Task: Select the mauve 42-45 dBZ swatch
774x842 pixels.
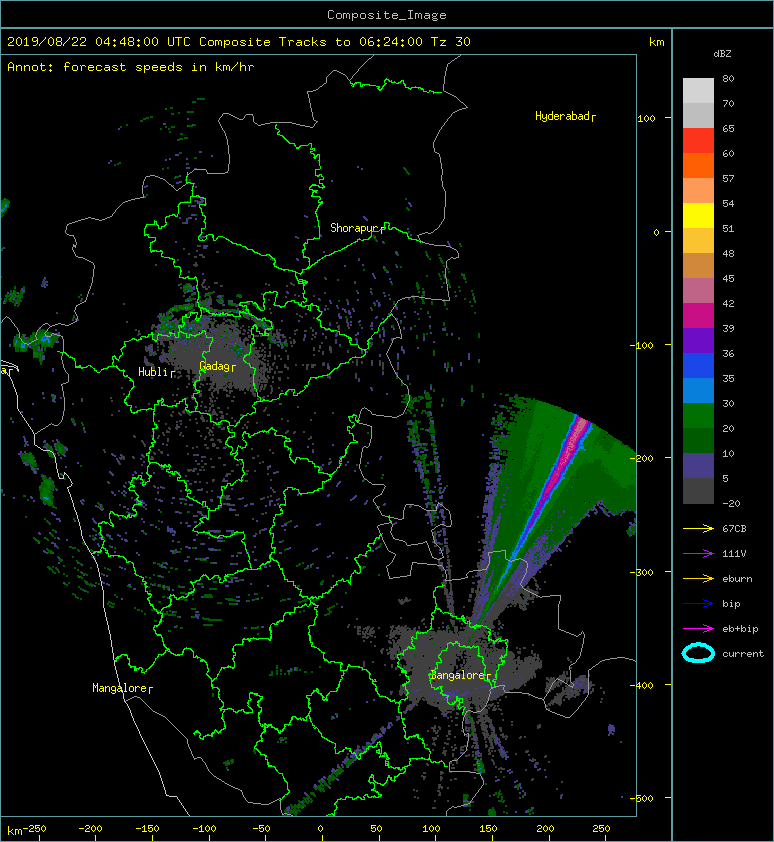Action: pyautogui.click(x=698, y=291)
